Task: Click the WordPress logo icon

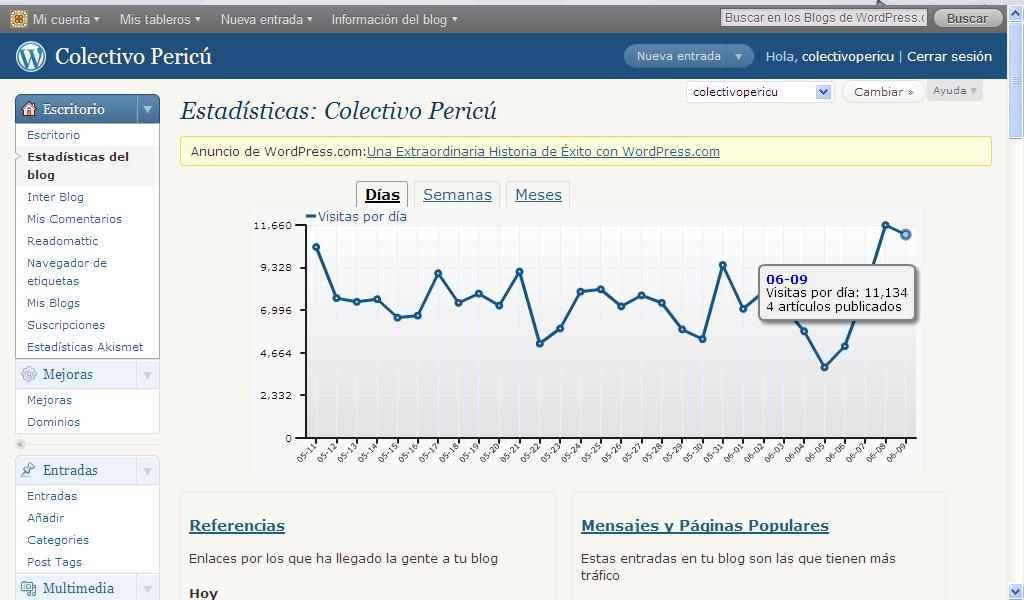Action: pyautogui.click(x=31, y=57)
